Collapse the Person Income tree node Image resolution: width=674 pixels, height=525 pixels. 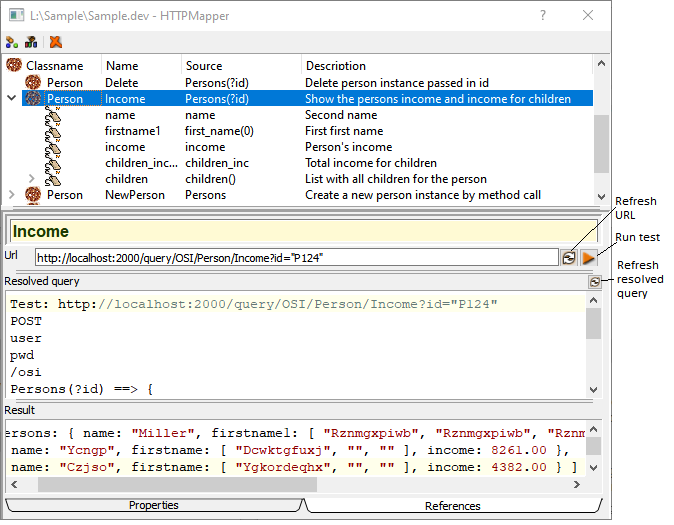click(12, 99)
